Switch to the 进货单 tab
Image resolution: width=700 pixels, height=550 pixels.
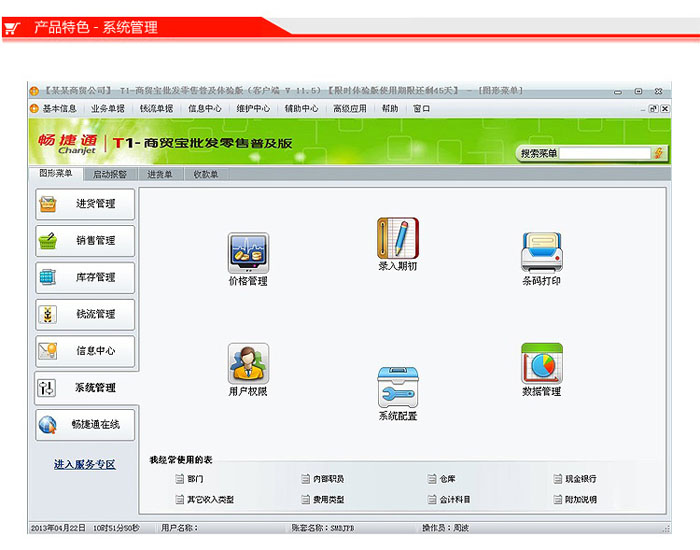point(160,174)
